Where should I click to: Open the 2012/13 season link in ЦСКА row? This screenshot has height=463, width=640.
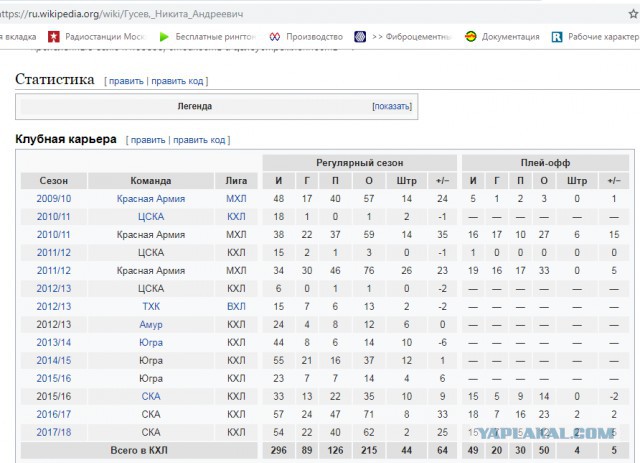(54, 289)
